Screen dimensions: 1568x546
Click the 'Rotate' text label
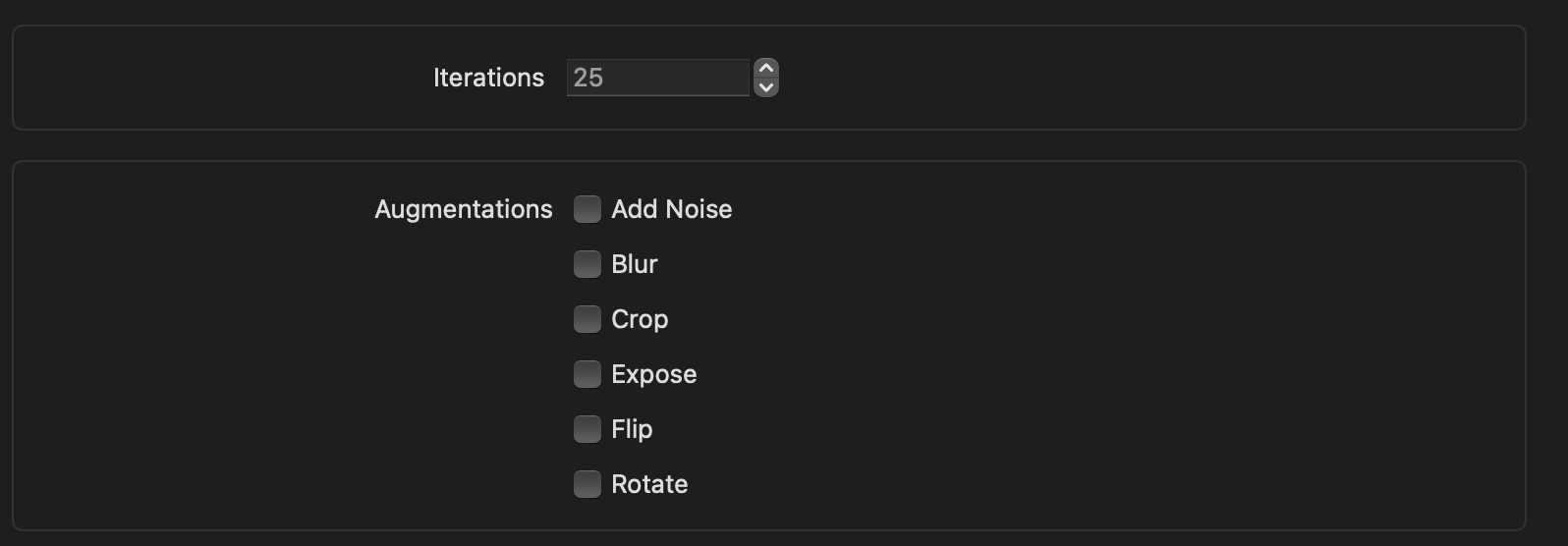649,484
